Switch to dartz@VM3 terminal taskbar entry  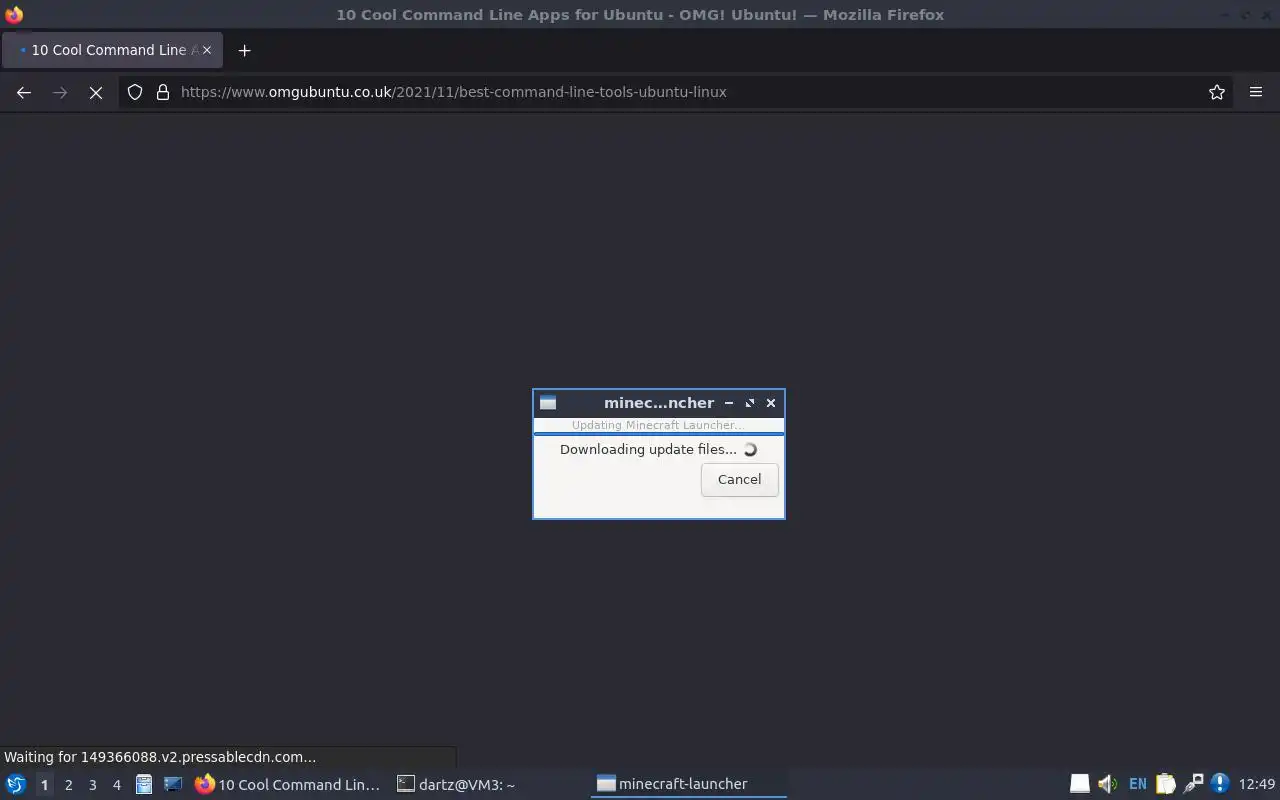[x=488, y=785]
